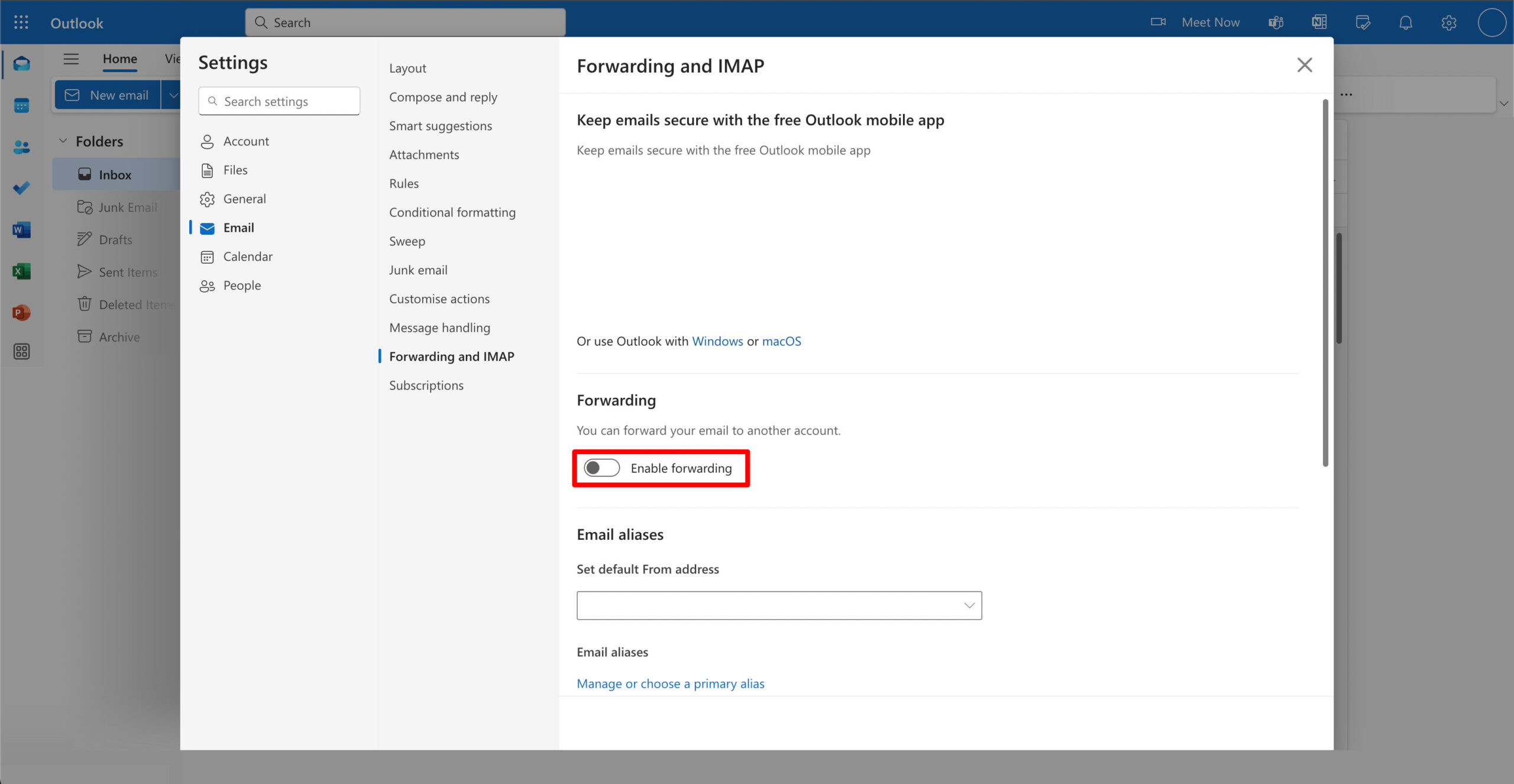This screenshot has width=1514, height=784.
Task: Open the My Day icon in header
Action: [x=1363, y=22]
